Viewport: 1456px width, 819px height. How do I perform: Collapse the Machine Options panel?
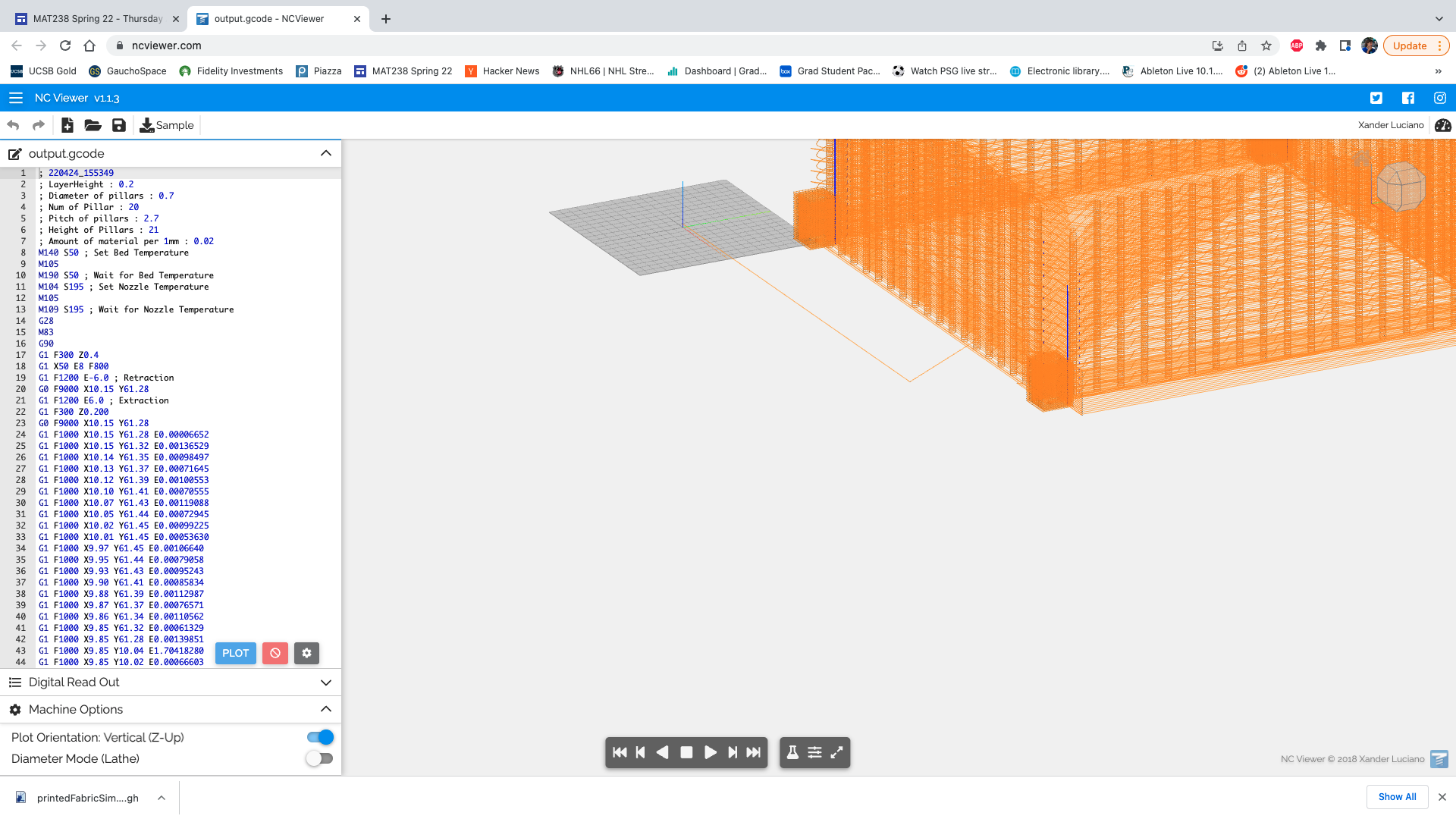pyautogui.click(x=326, y=709)
